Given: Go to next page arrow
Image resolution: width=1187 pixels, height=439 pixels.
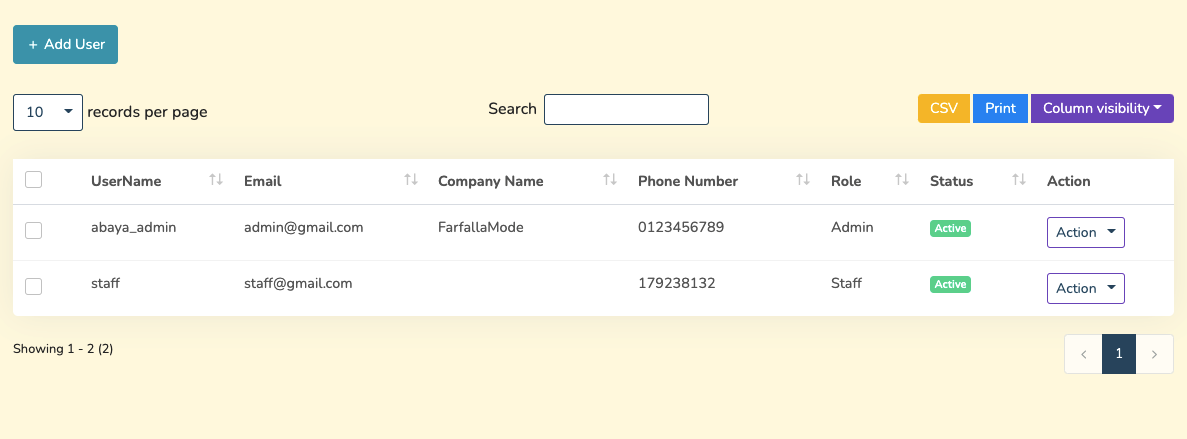Looking at the screenshot, I should (x=1155, y=354).
